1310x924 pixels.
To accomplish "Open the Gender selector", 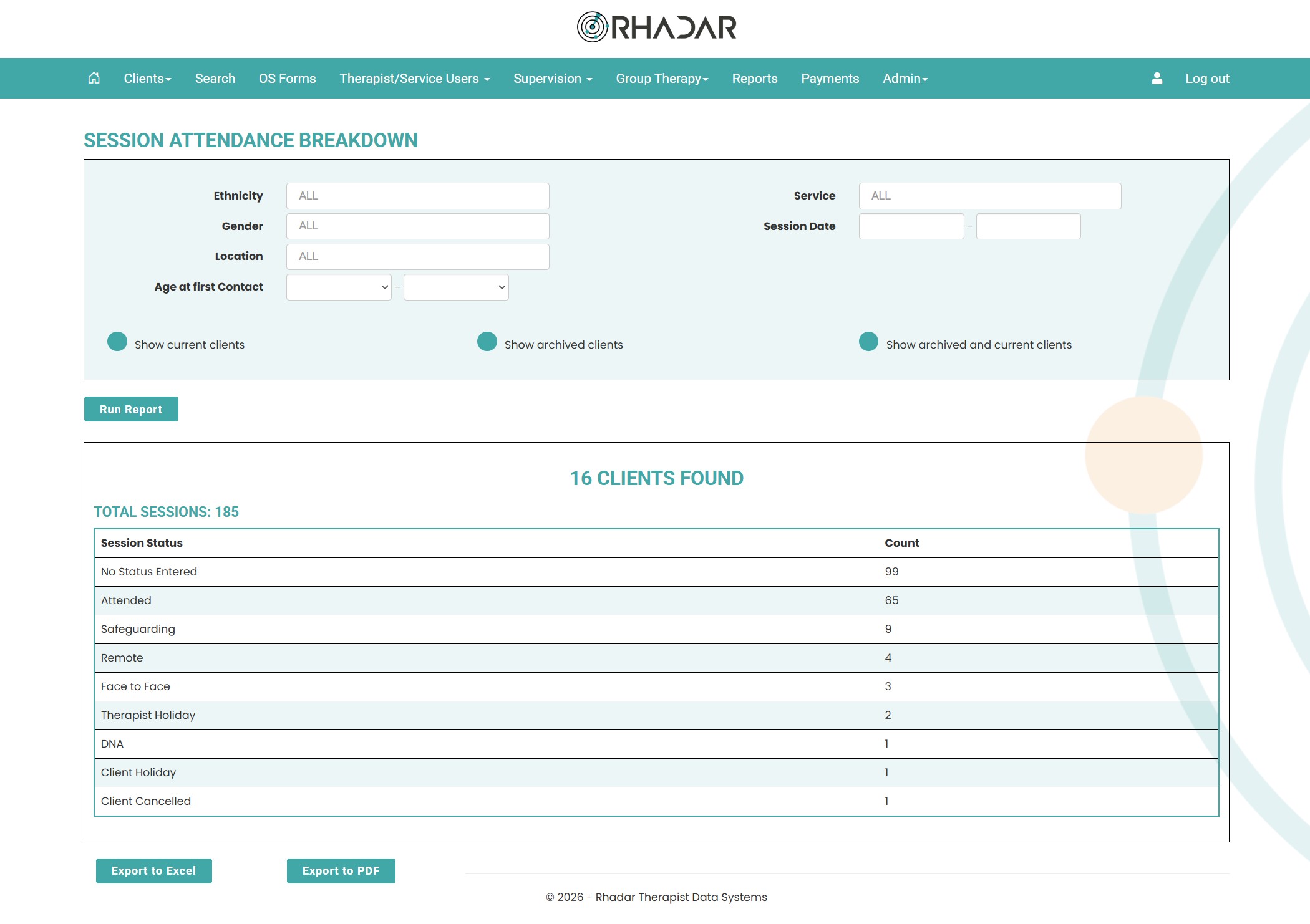I will pos(418,226).
